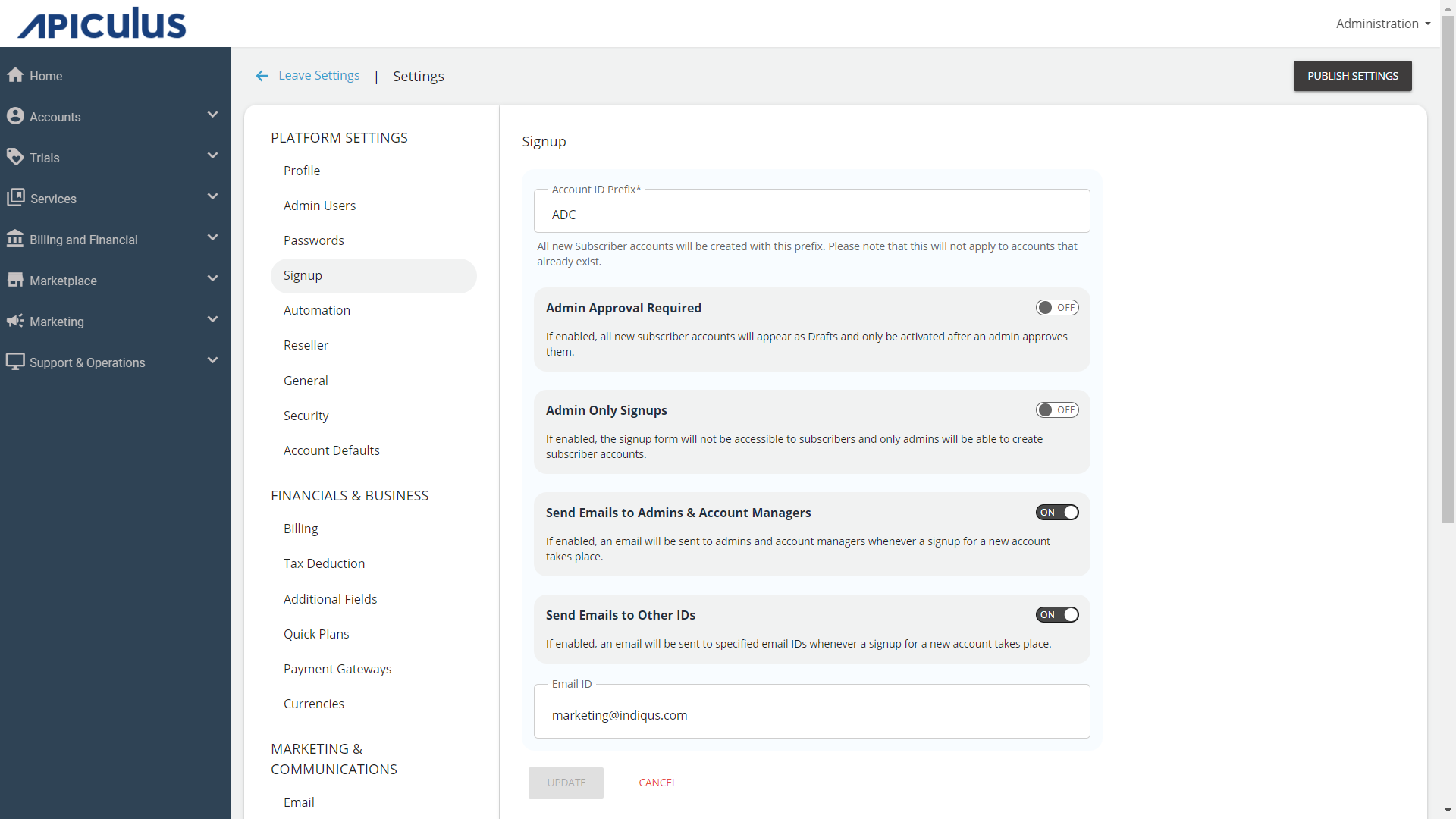The height and width of the screenshot is (819, 1456).
Task: Turn on Admin Only Signups
Action: (x=1058, y=409)
